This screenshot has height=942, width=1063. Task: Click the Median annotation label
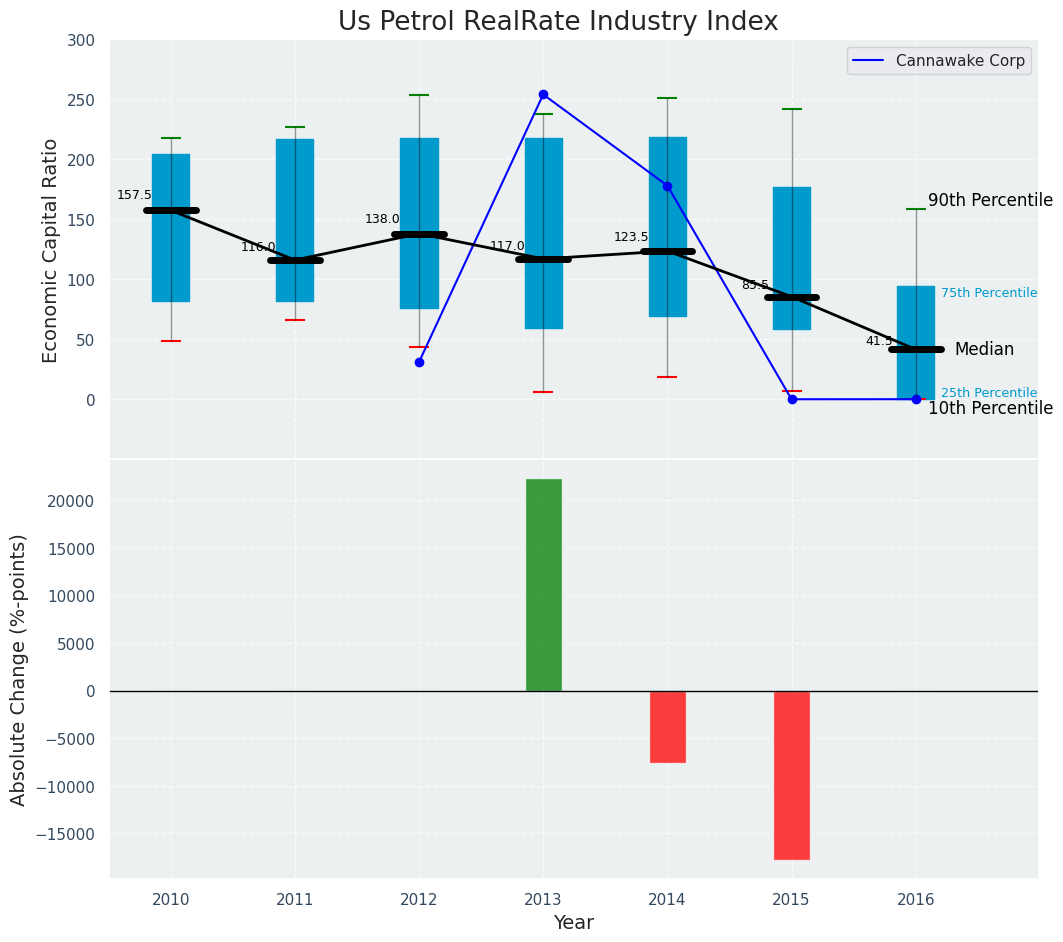984,350
